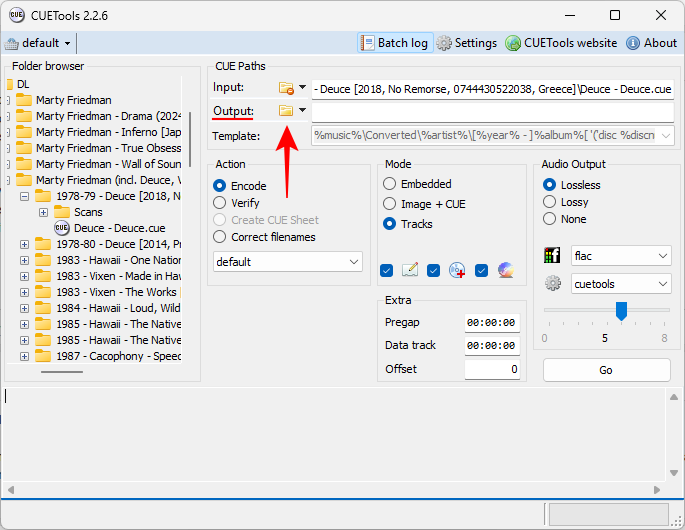Click the flac format icon beside dropdown
The width and height of the screenshot is (685, 530).
[553, 256]
